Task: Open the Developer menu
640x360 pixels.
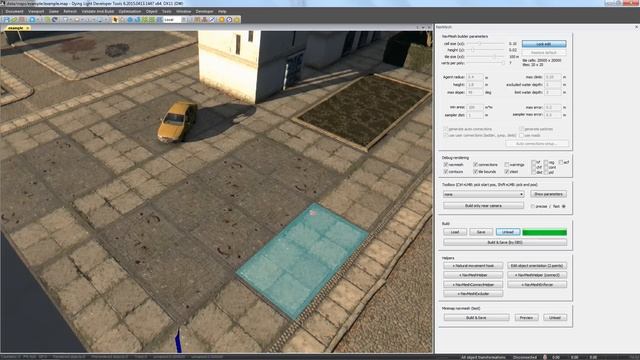Action: click(x=204, y=11)
